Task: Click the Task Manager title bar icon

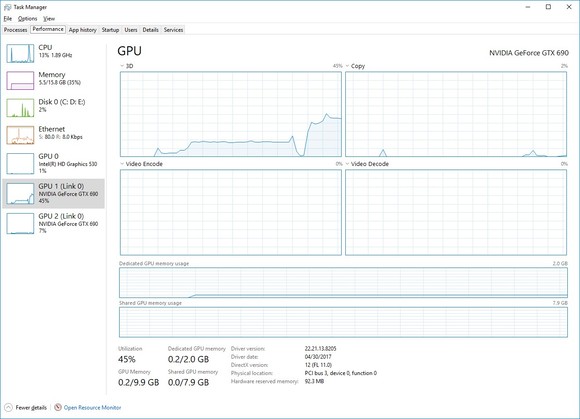Action: pos(7,7)
